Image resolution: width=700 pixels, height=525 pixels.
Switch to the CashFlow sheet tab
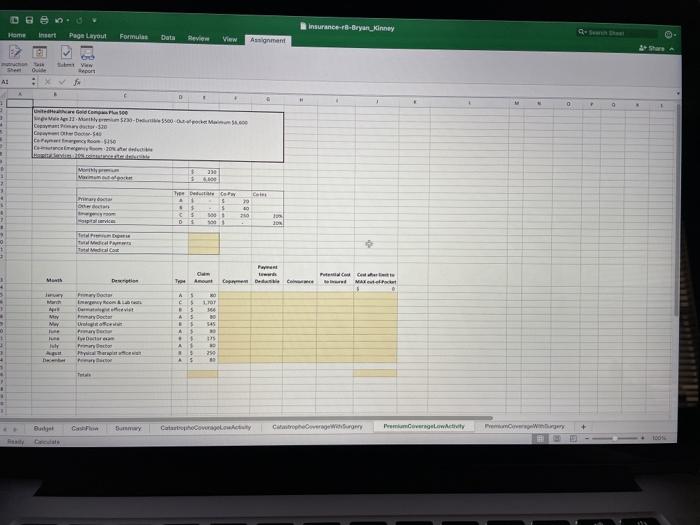85,428
